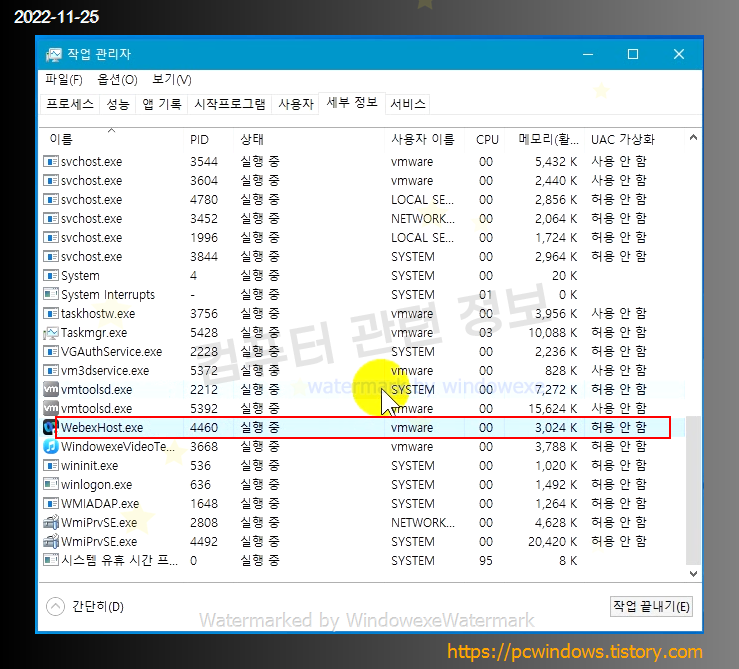
Task: Click the NETWORK... user for PID 2808
Action: tap(423, 522)
